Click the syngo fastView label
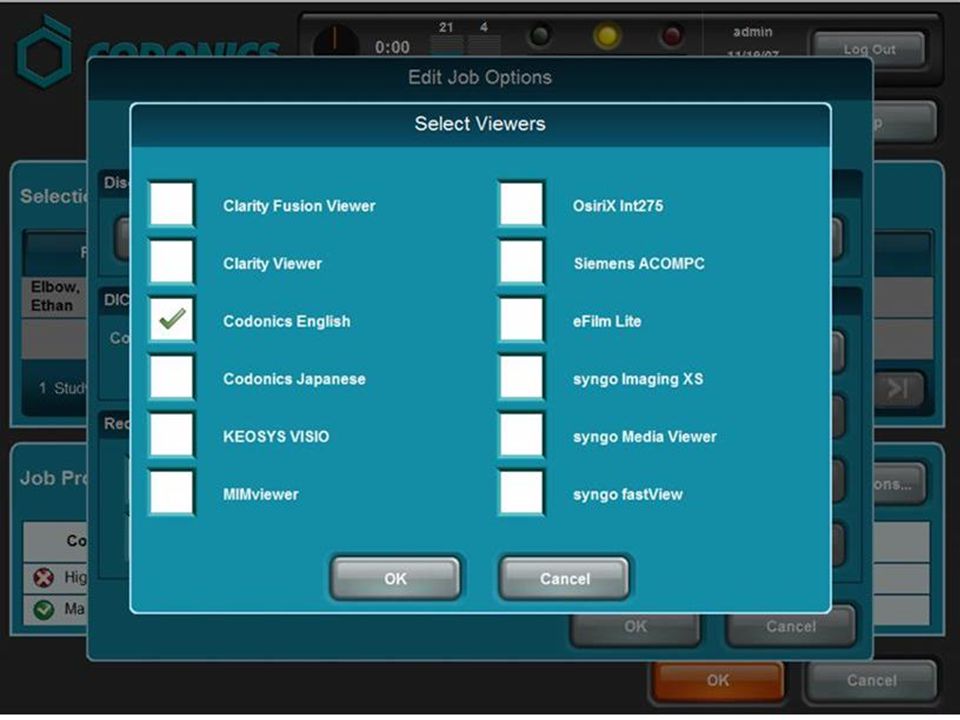This screenshot has width=960, height=720. point(628,494)
